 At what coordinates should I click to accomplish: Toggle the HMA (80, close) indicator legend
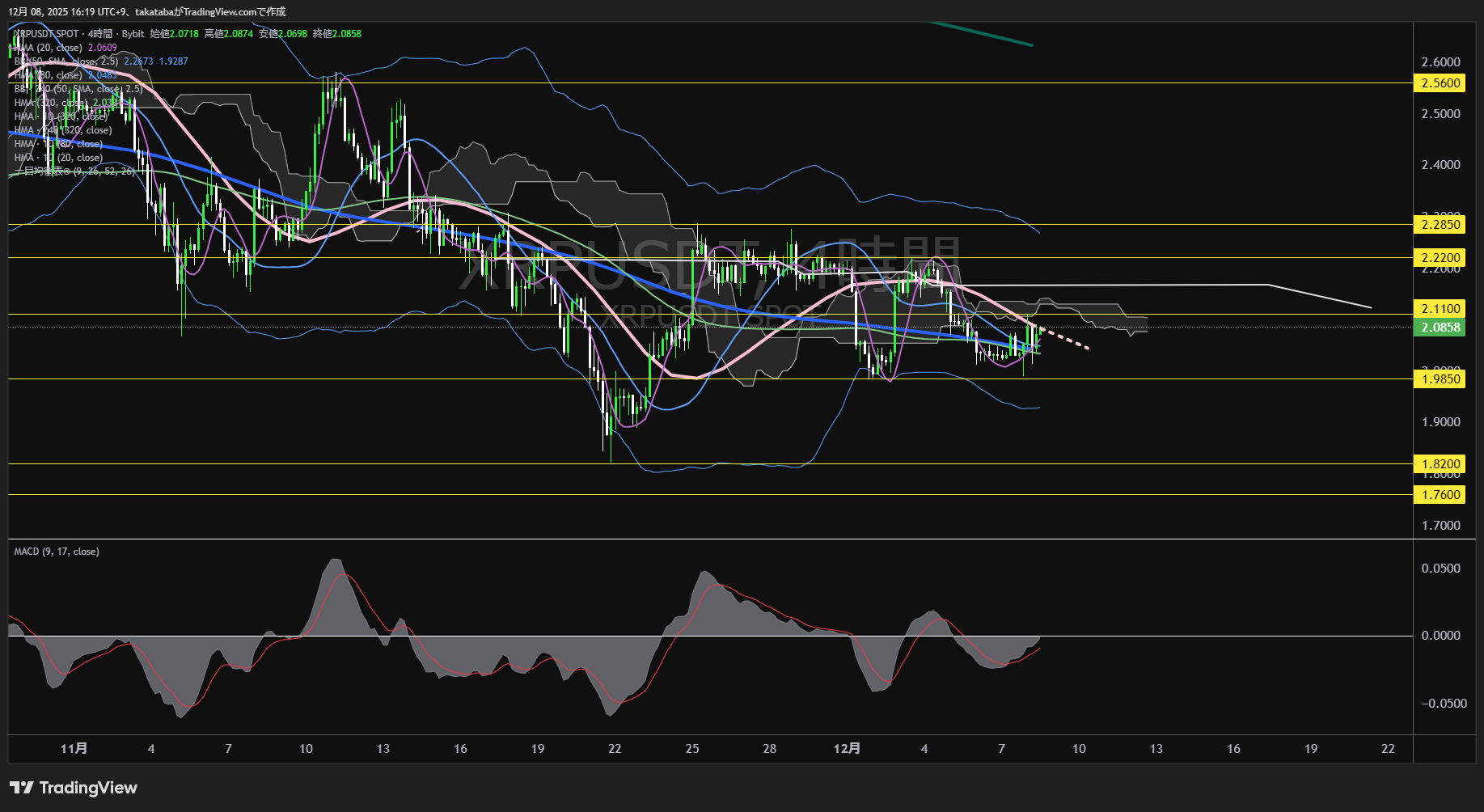[49, 75]
